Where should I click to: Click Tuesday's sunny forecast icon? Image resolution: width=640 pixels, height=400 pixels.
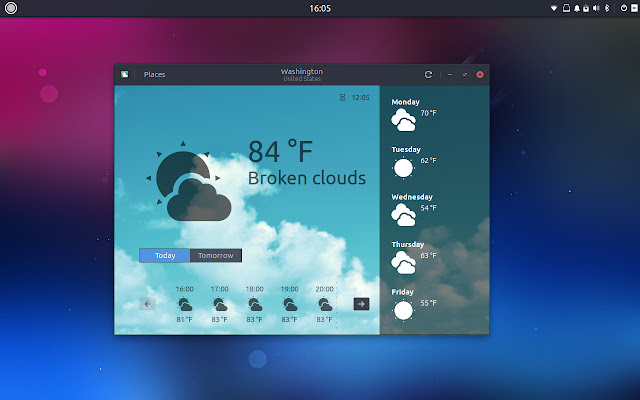pos(403,168)
